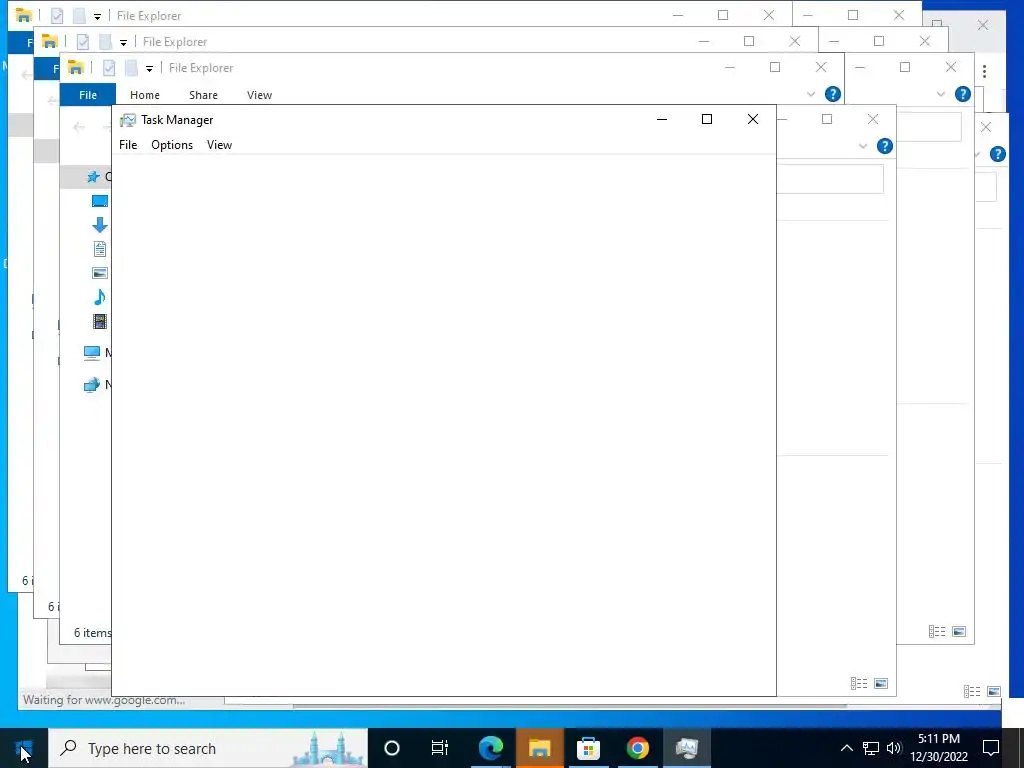Select the Music note icon in sidebar
1024x768 pixels.
[x=99, y=297]
